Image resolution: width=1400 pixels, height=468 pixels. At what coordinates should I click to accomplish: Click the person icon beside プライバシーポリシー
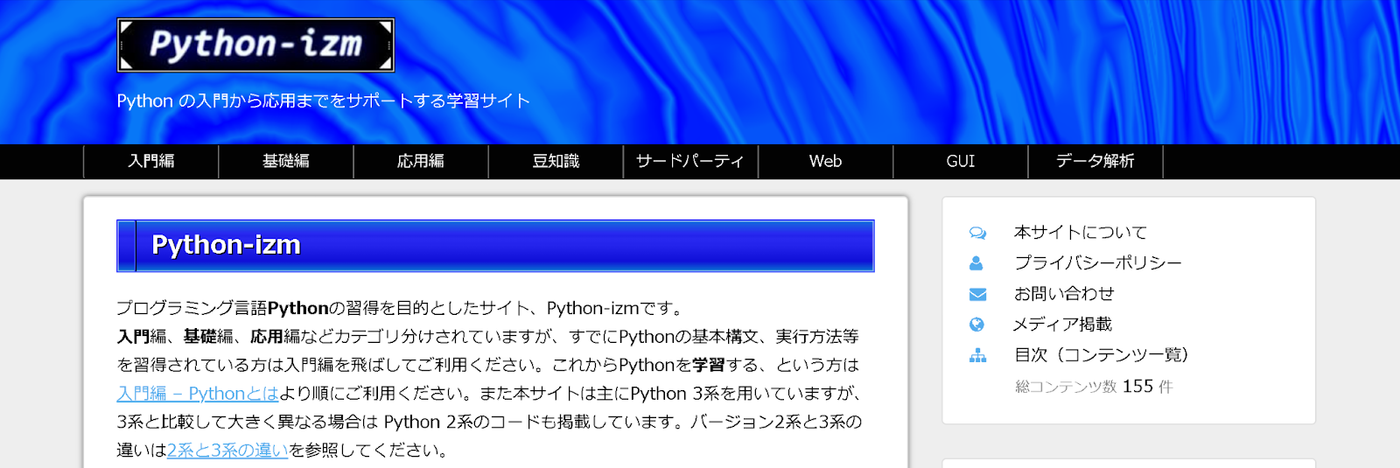[x=977, y=263]
